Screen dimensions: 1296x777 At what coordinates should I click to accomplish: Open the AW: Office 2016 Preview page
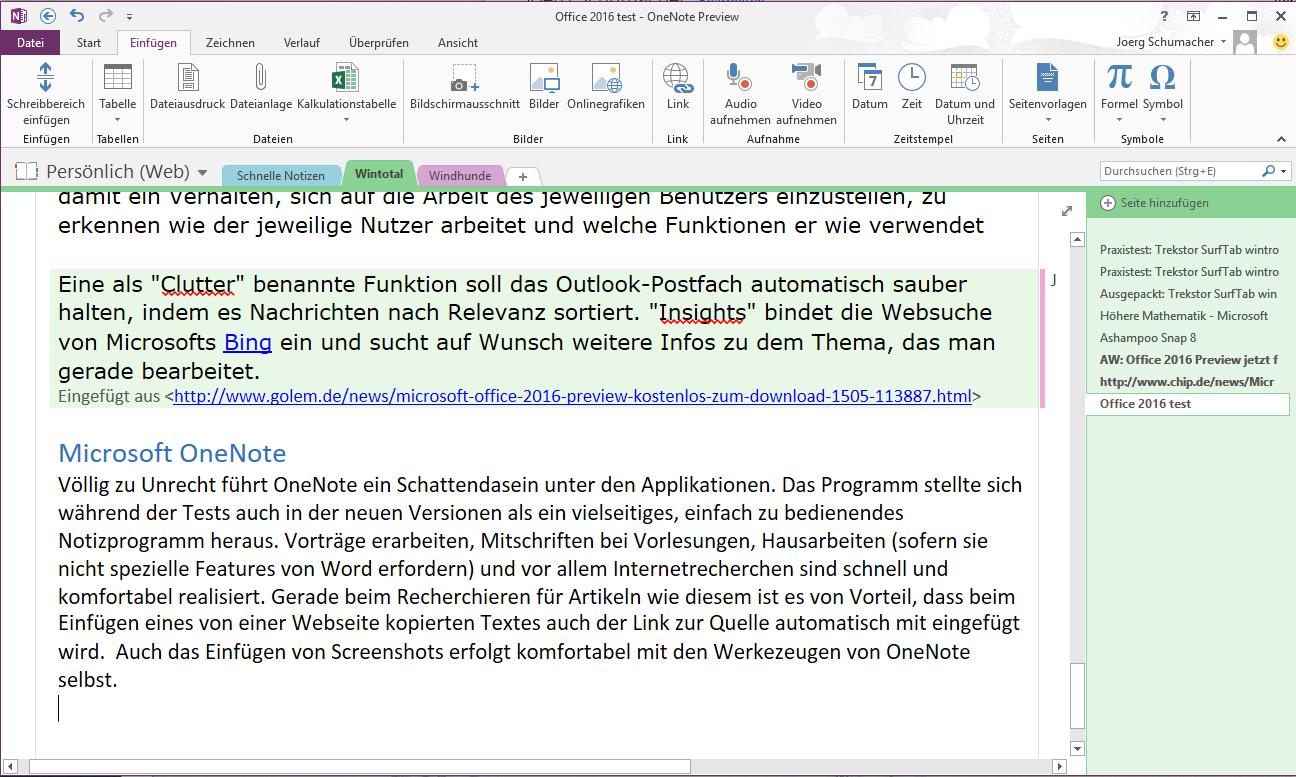point(1187,359)
